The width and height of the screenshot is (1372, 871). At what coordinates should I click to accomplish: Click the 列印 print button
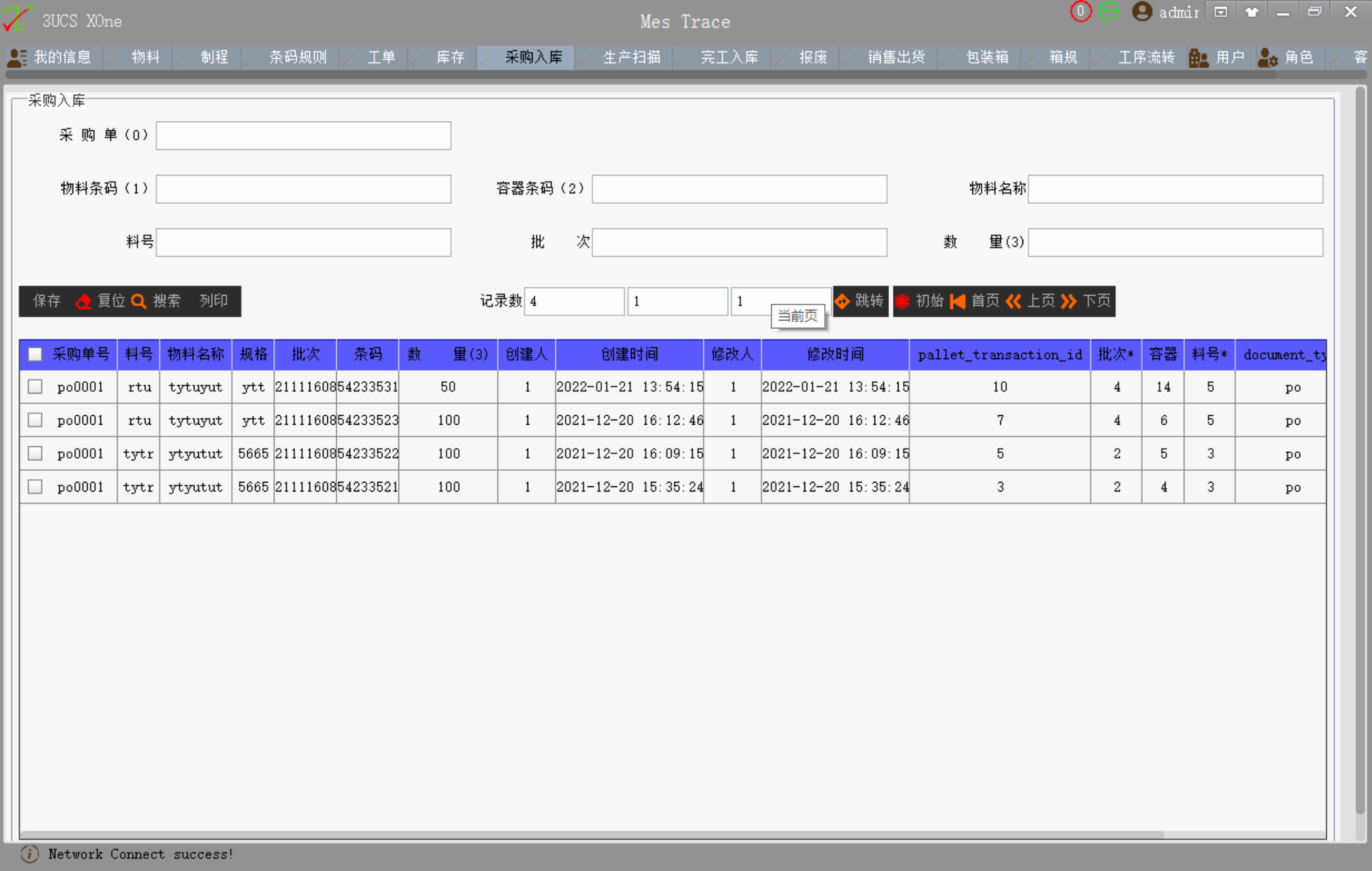tap(214, 301)
